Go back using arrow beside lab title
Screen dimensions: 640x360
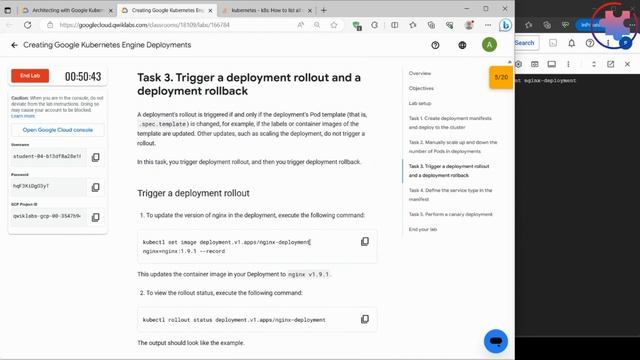click(15, 45)
